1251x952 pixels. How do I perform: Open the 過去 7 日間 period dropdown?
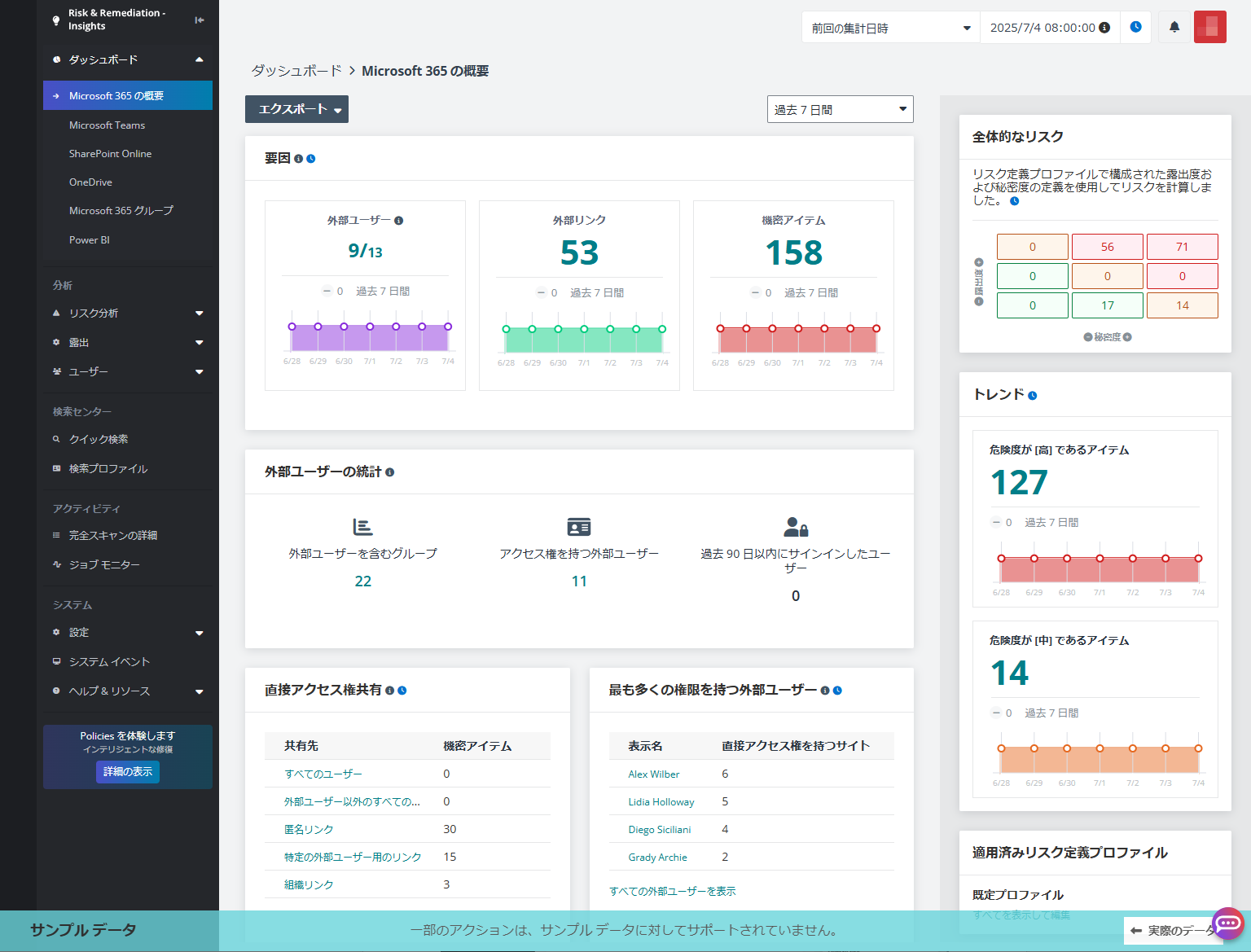[x=841, y=109]
